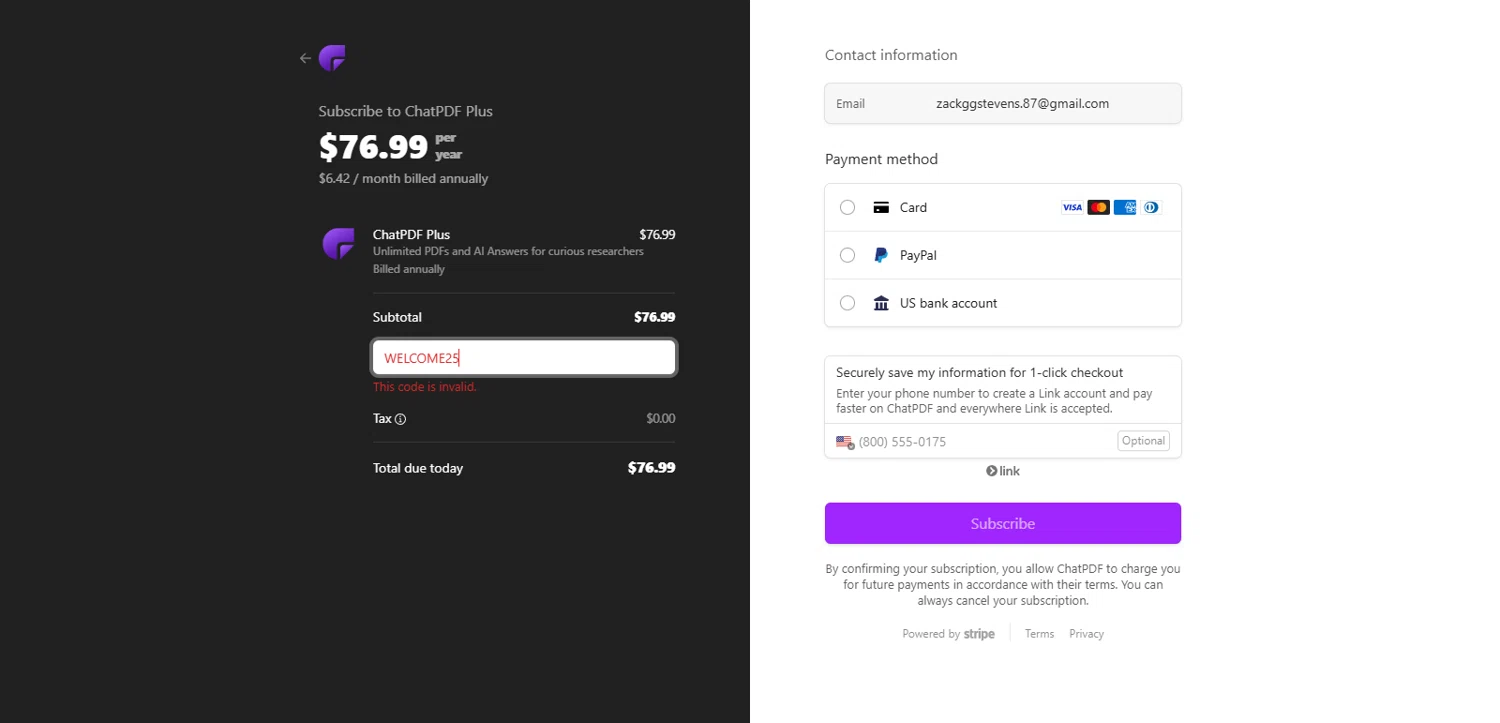This screenshot has height=723, width=1500.
Task: Click the Optional tag in phone field
Action: click(1143, 441)
